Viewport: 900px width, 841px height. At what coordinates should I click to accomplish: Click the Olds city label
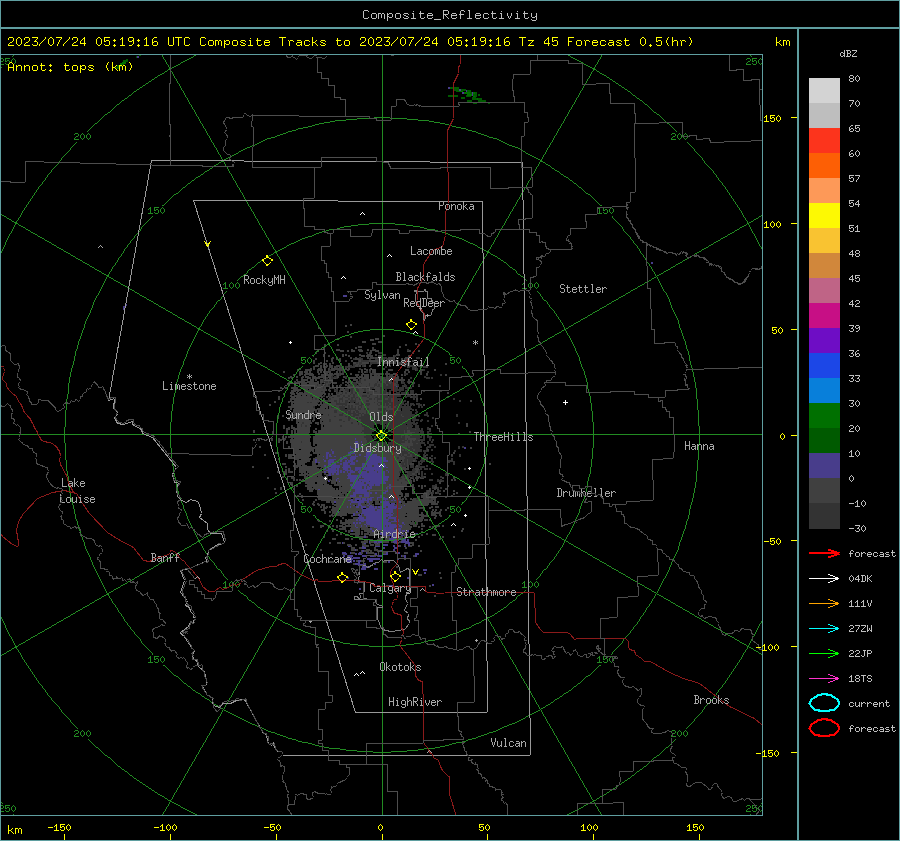pos(381,417)
